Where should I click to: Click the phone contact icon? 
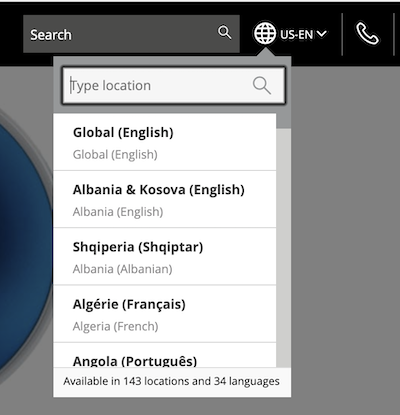pos(367,34)
